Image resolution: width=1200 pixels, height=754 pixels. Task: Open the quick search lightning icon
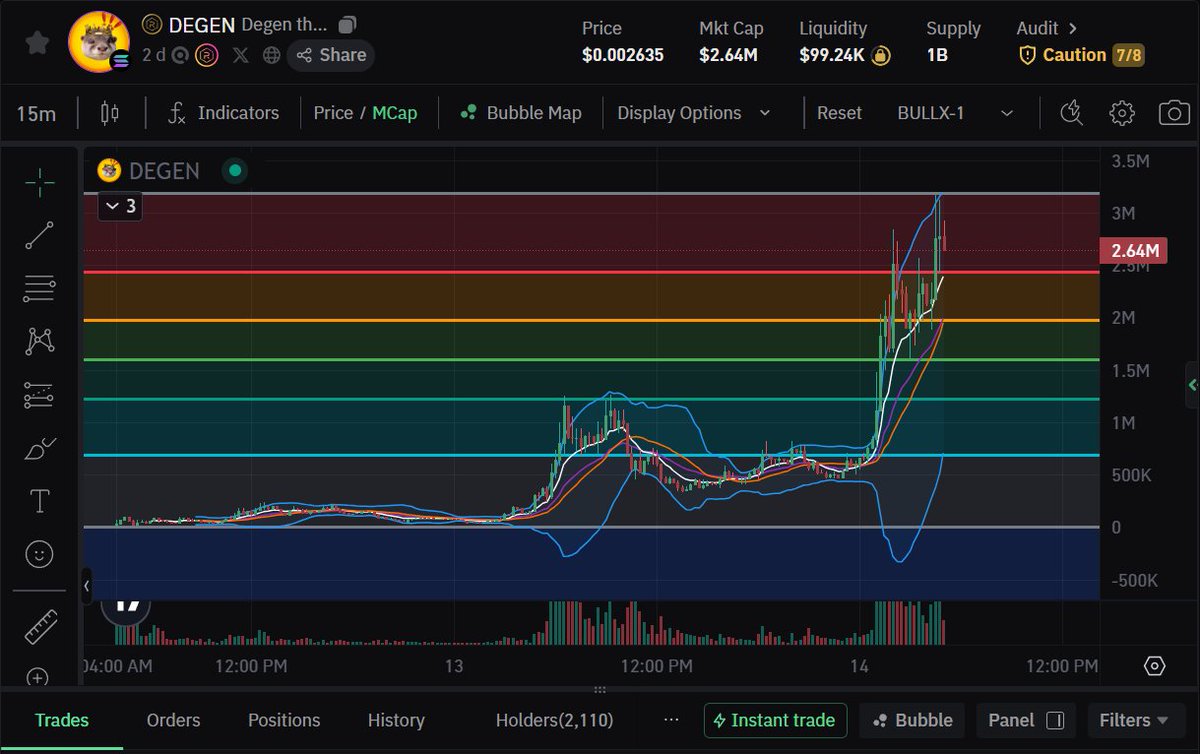coord(1071,113)
